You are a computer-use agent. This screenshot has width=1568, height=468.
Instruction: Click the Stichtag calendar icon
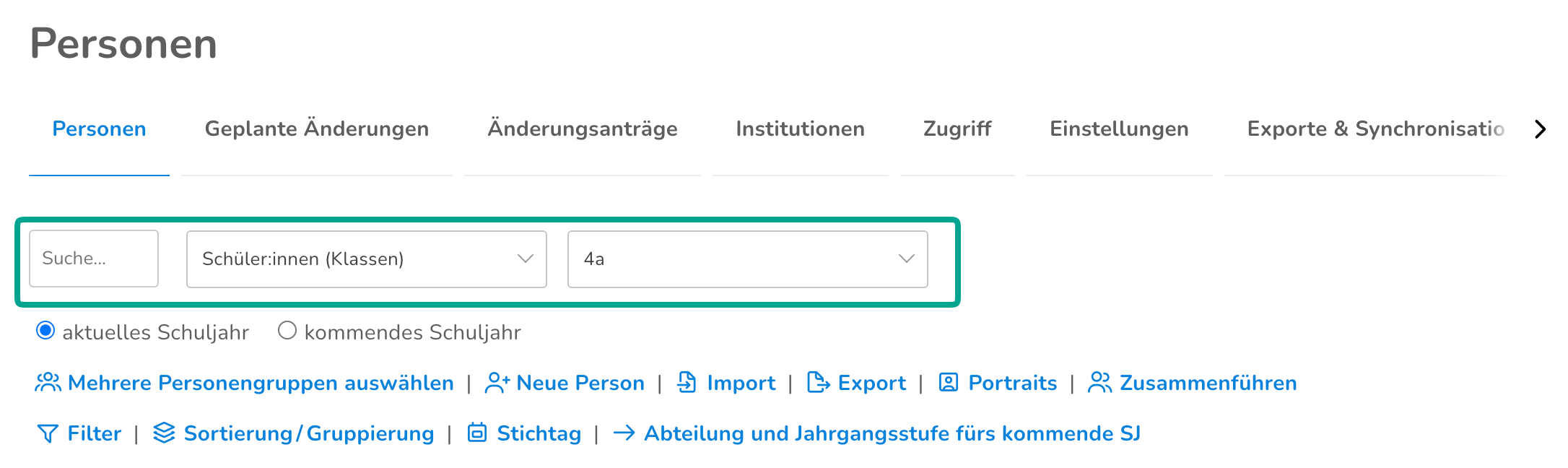click(x=477, y=433)
